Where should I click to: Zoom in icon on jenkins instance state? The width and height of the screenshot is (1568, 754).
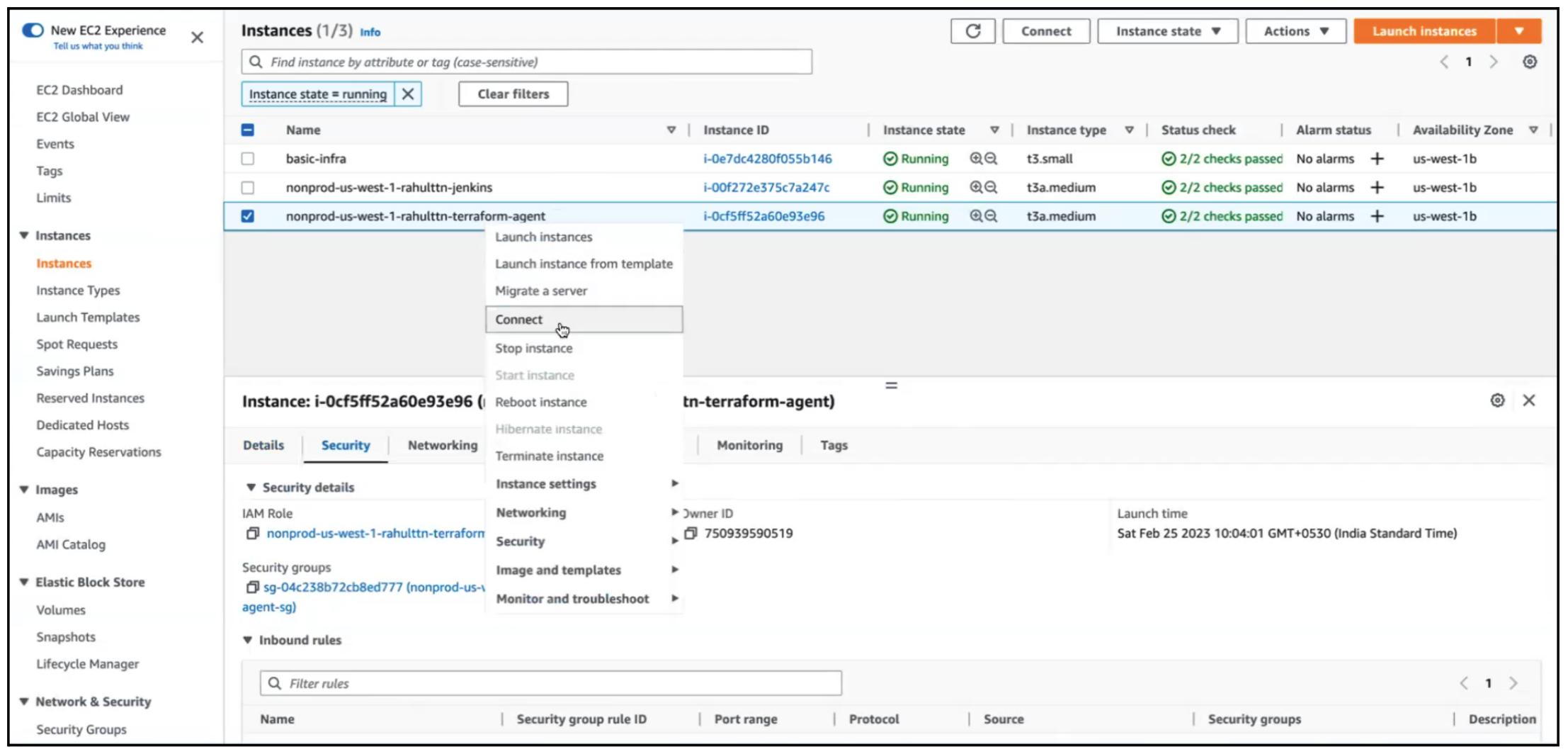[x=976, y=187]
